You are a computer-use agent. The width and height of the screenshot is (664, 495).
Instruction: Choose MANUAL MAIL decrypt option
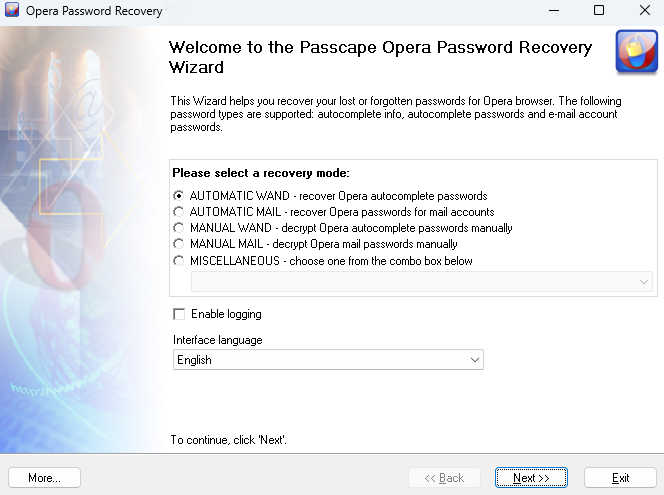coord(179,244)
